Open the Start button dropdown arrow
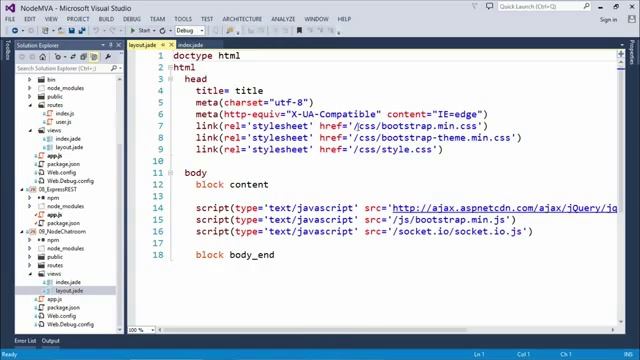This screenshot has width=640, height=360. coord(154,31)
